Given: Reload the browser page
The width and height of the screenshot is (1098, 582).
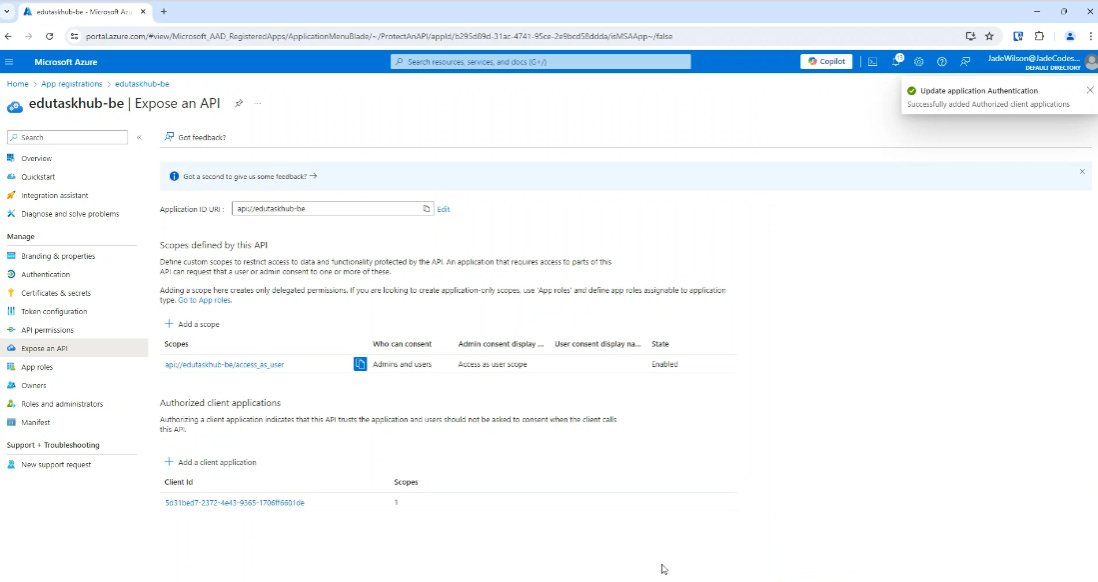Looking at the screenshot, I should [49, 36].
